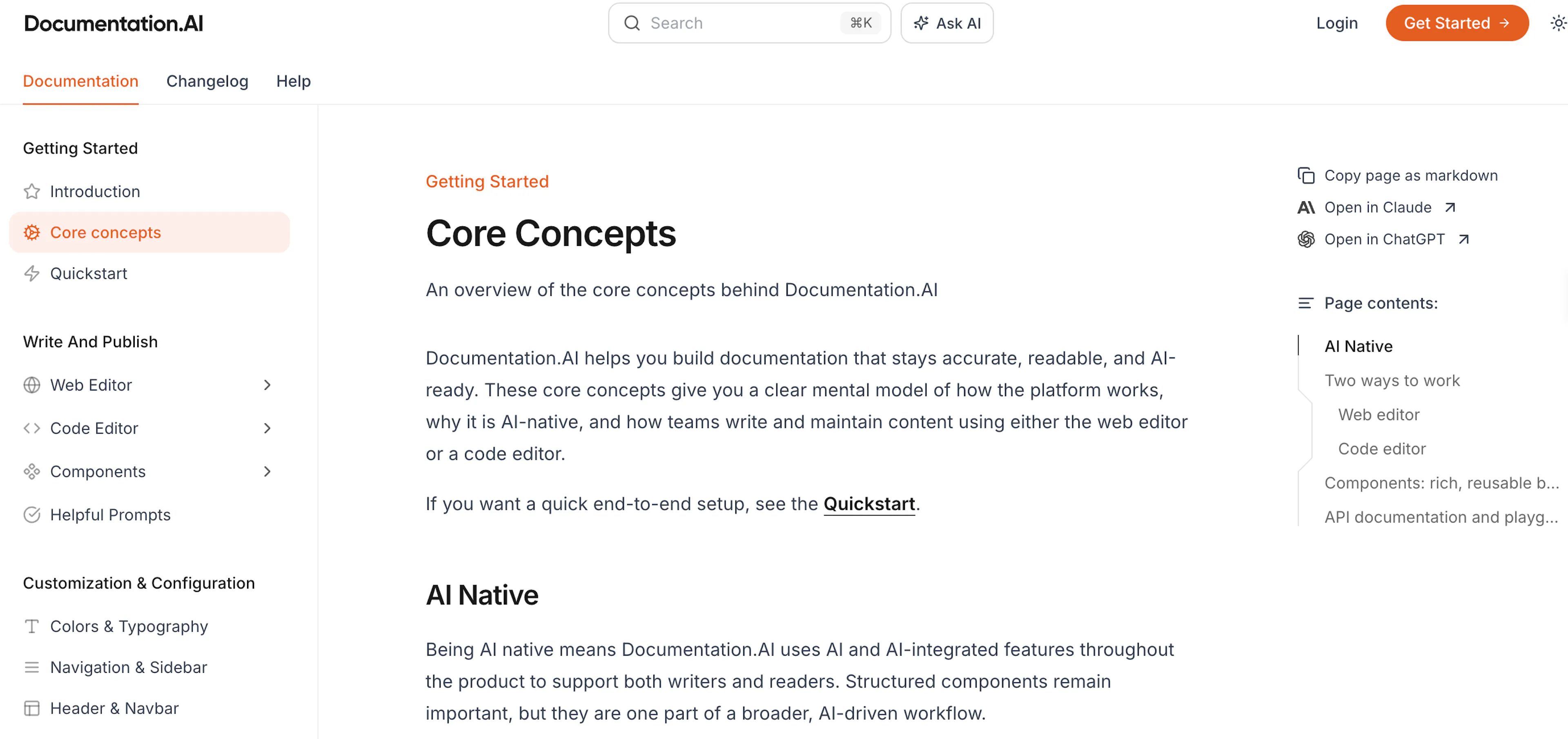This screenshot has height=739, width=1568.
Task: Click the Get Started button
Action: click(x=1457, y=23)
